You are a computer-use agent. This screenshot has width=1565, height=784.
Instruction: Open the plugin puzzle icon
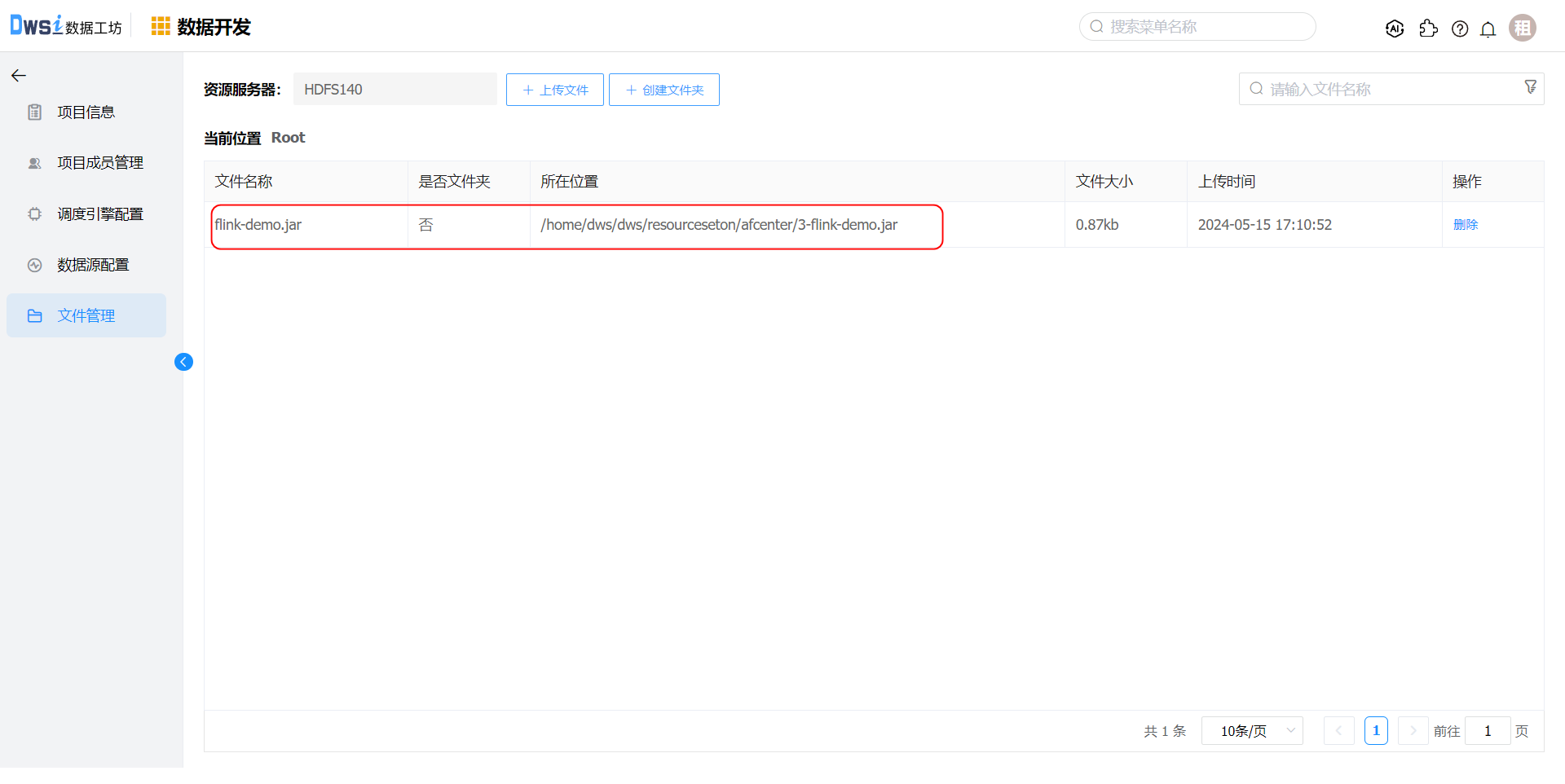(1428, 29)
